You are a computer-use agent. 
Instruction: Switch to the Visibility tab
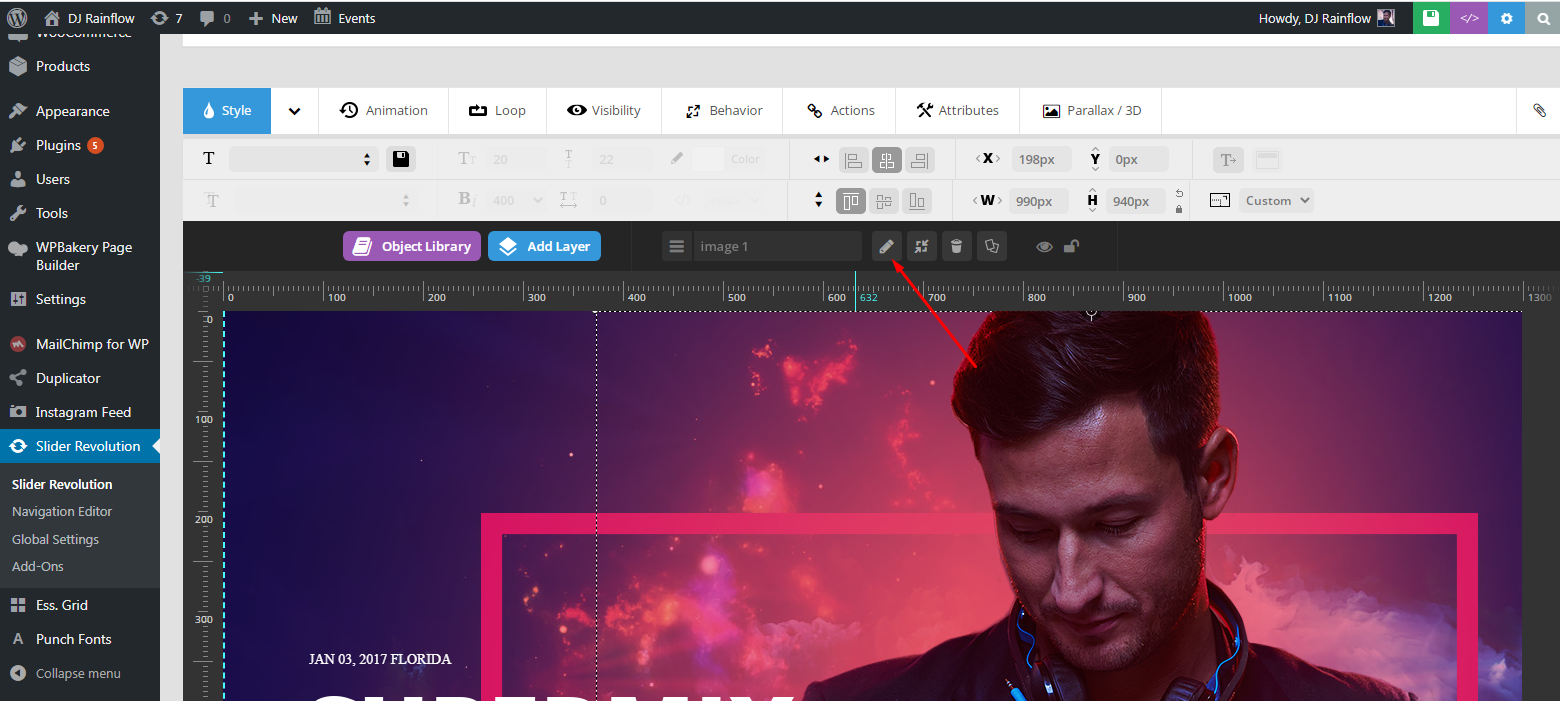tap(604, 110)
